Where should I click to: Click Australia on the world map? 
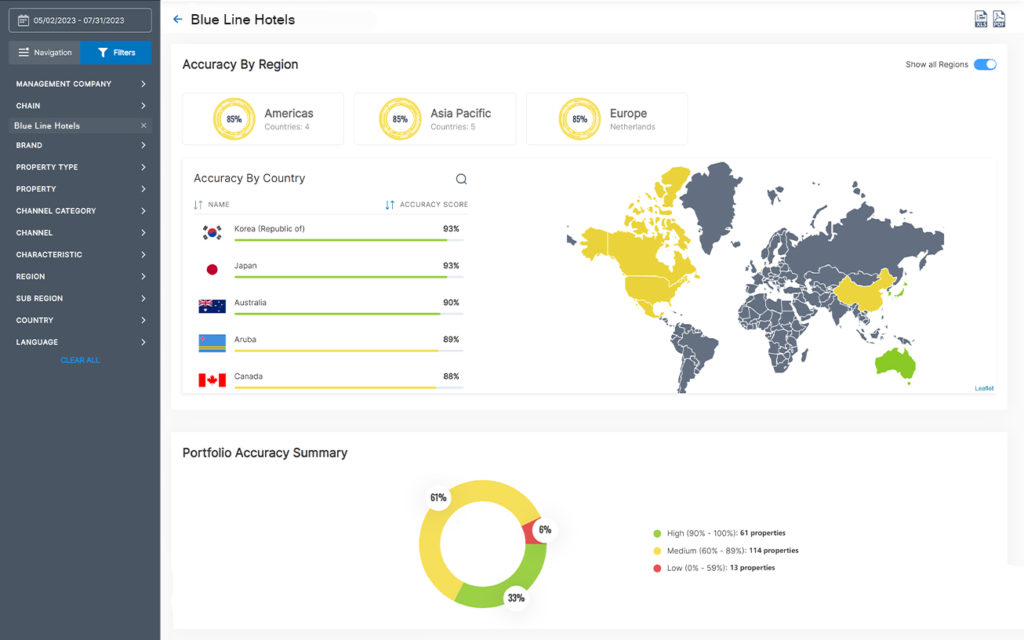tap(895, 363)
